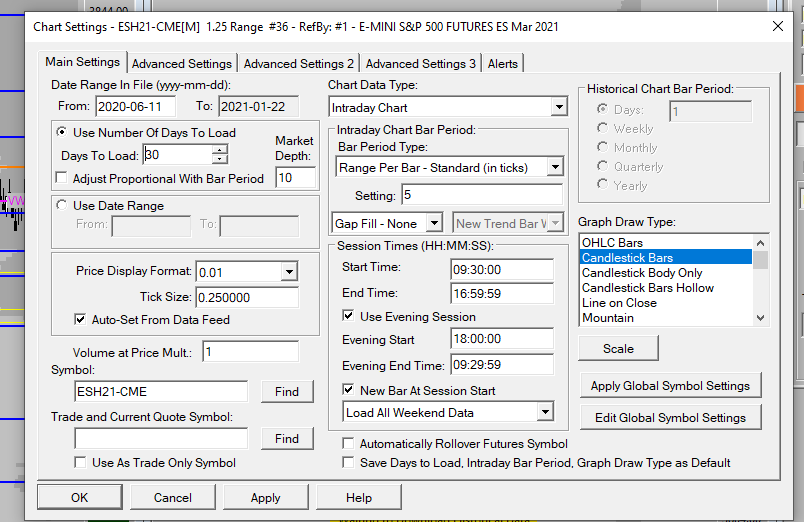Open the Gap Fill - None dropdown
Viewport: 804px width, 522px height.
[434, 223]
